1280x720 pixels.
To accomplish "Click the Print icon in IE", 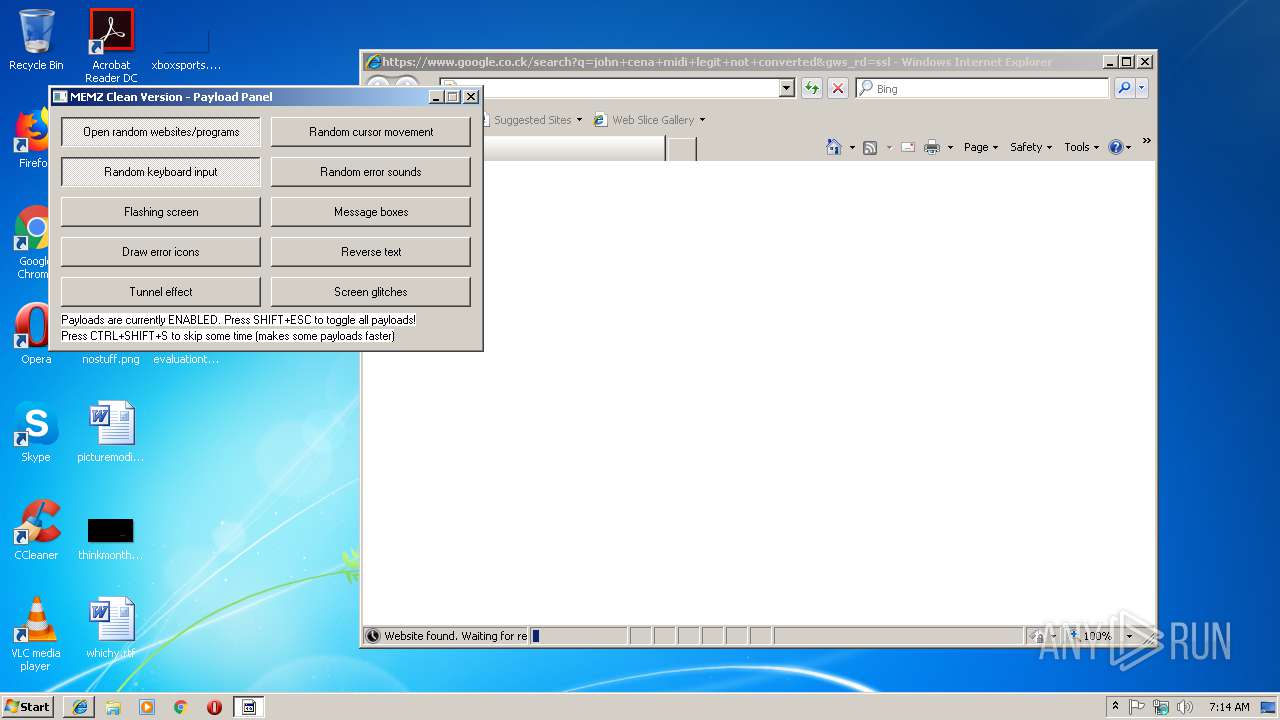I will pyautogui.click(x=932, y=147).
